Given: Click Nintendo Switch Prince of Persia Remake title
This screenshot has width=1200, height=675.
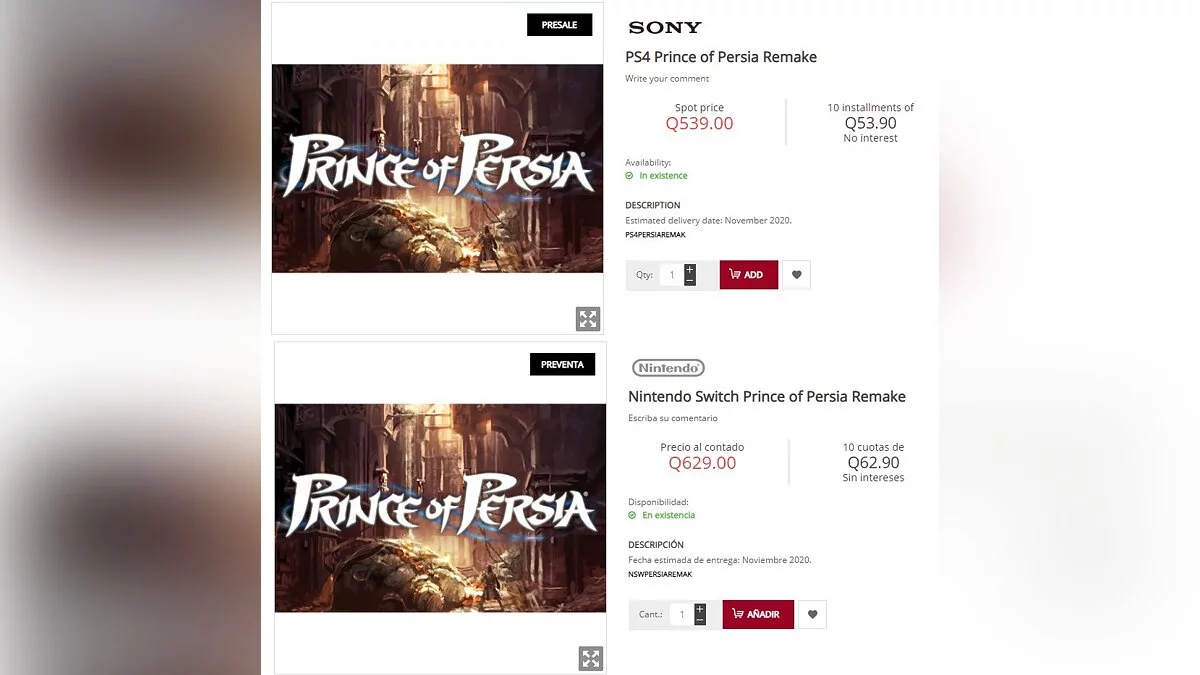Looking at the screenshot, I should [x=766, y=397].
